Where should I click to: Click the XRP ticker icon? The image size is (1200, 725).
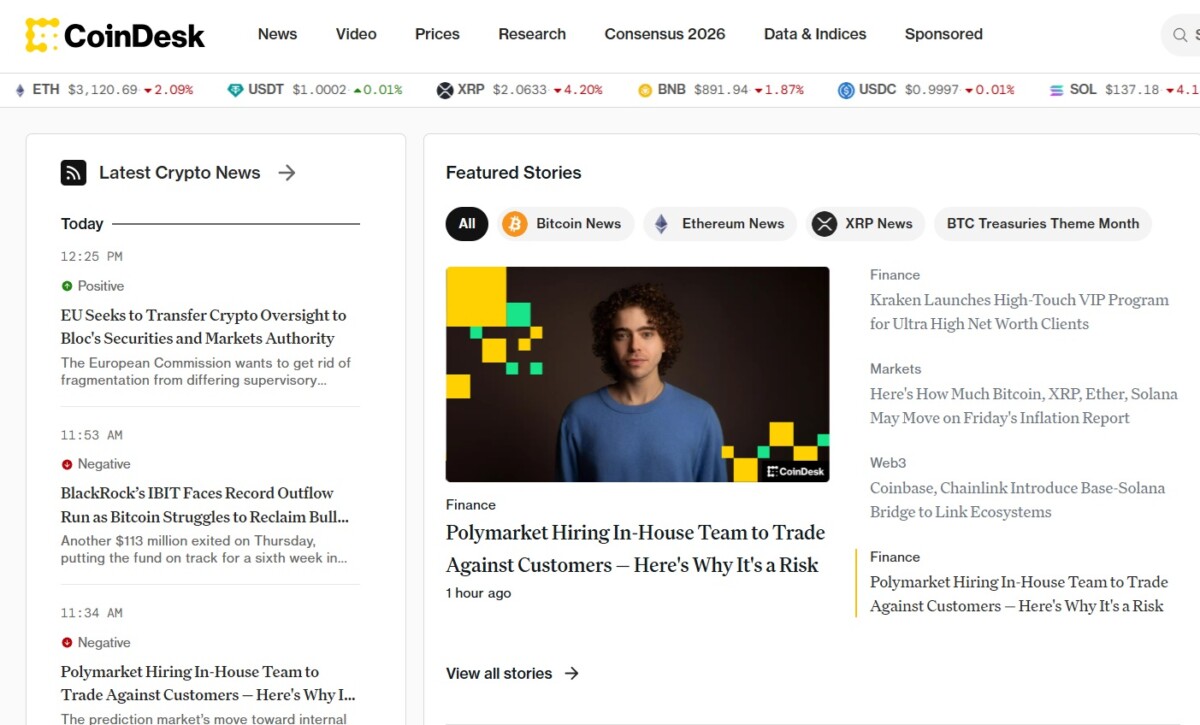coord(445,90)
